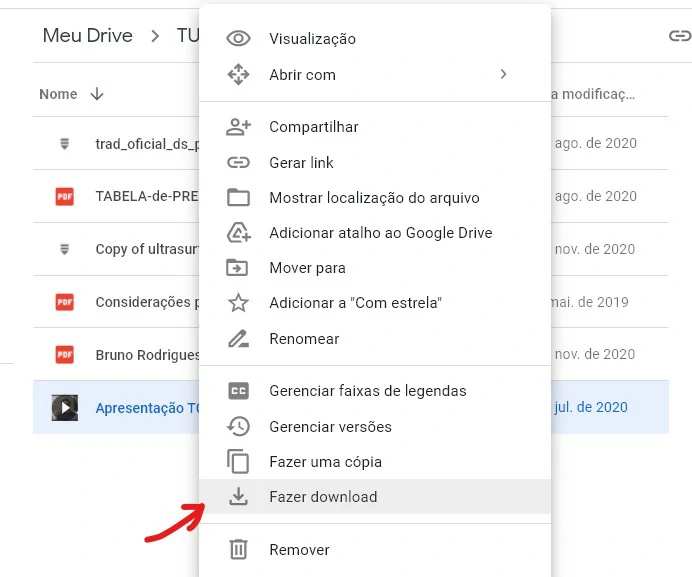Toggle sort direction arrow next to Nome
Viewport: 692px width, 577px height.
coord(97,94)
